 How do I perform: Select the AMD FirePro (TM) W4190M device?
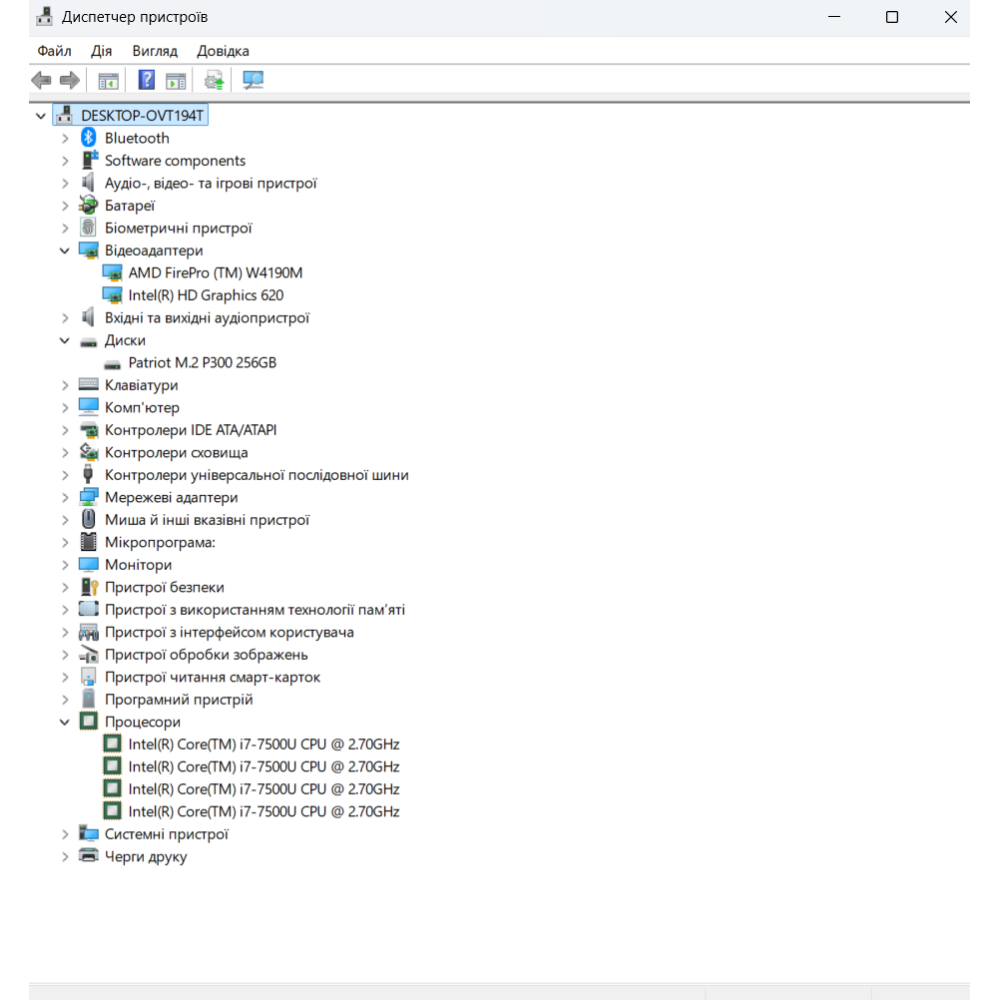(x=215, y=273)
